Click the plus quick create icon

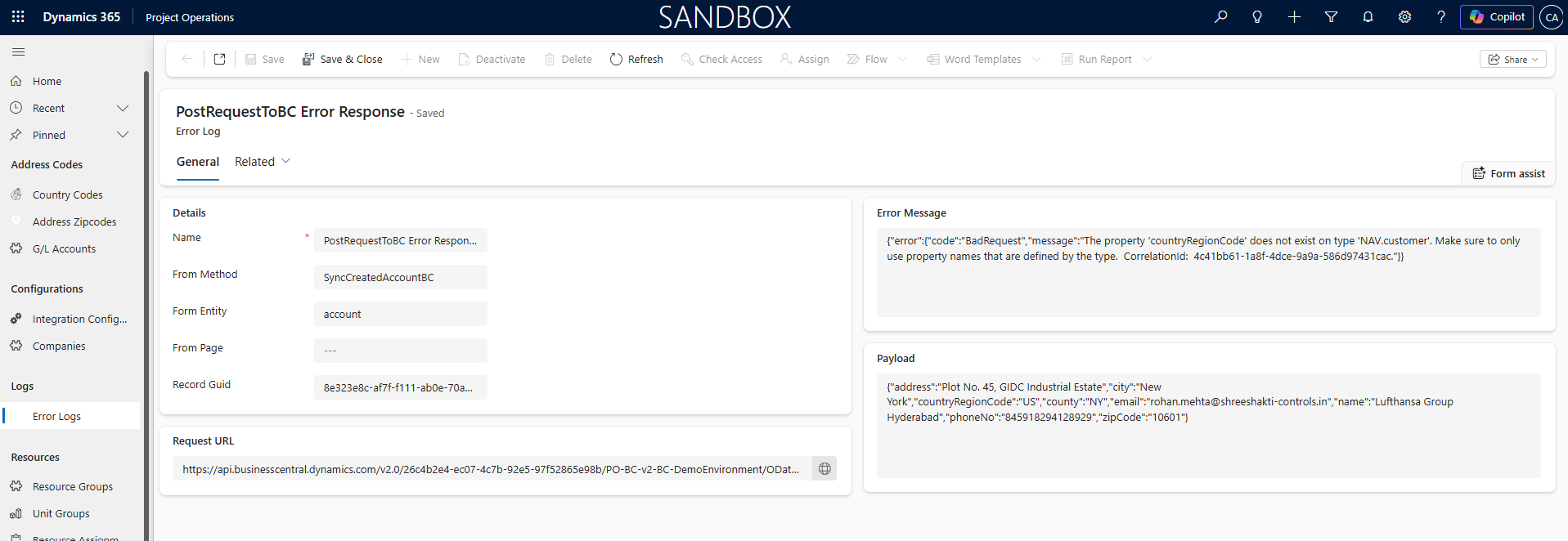(1294, 16)
